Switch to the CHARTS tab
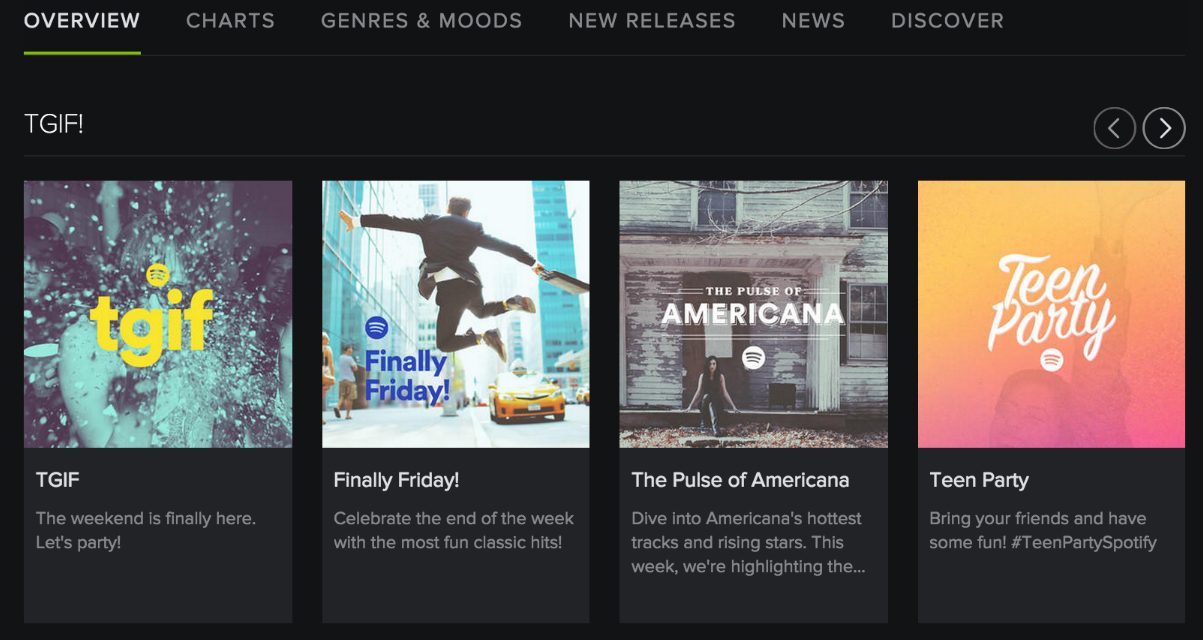Viewport: 1204px width, 640px height. (x=230, y=20)
